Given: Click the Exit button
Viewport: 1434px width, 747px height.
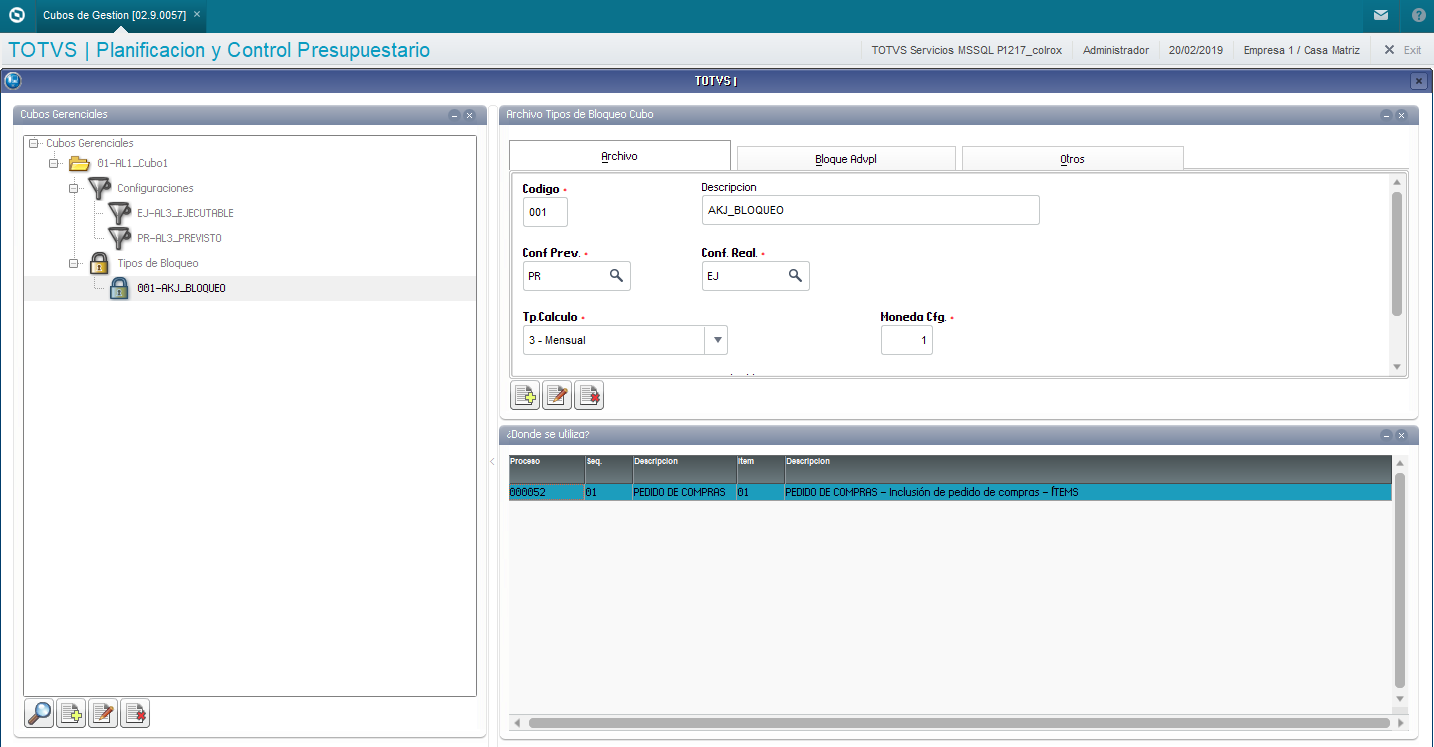Looking at the screenshot, I should click(1403, 49).
